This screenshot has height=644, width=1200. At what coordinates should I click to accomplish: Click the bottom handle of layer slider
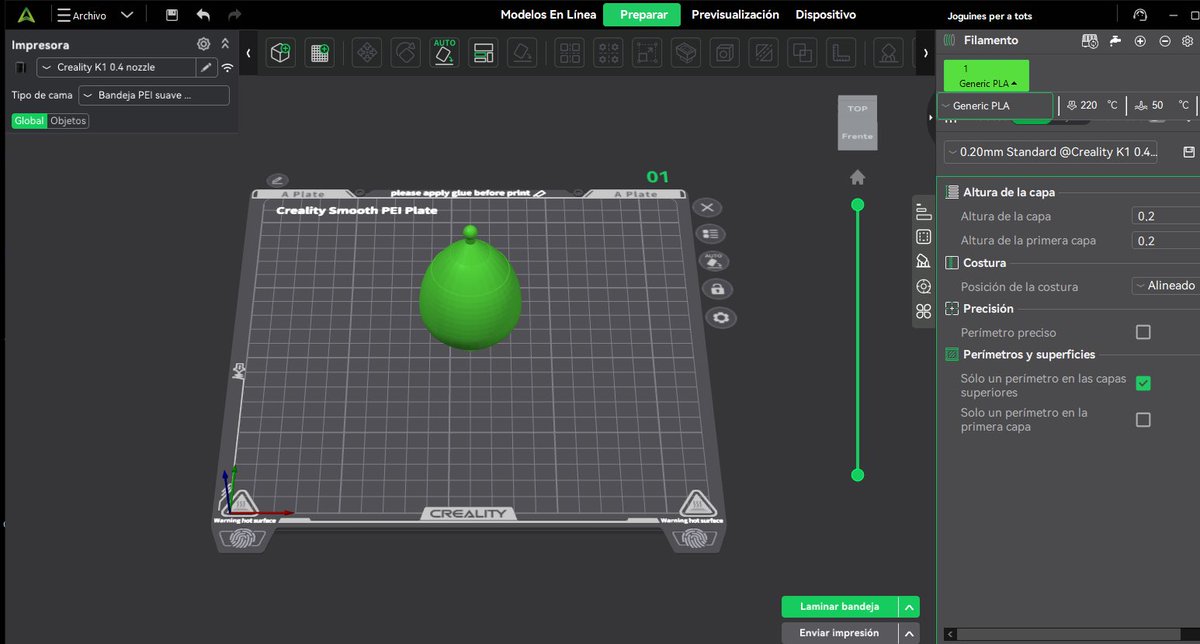tap(857, 474)
